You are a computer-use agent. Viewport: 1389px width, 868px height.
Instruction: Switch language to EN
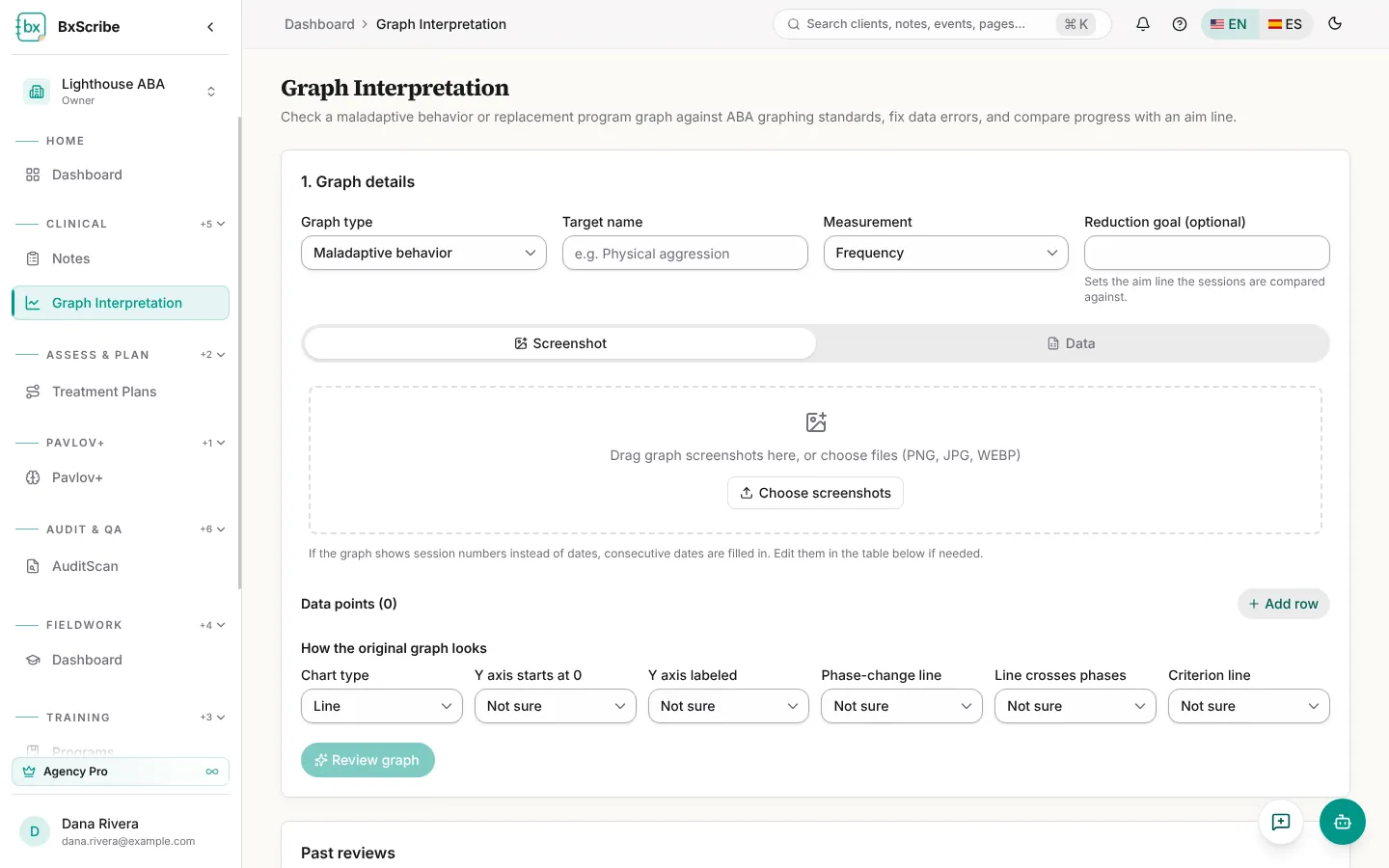1229,24
